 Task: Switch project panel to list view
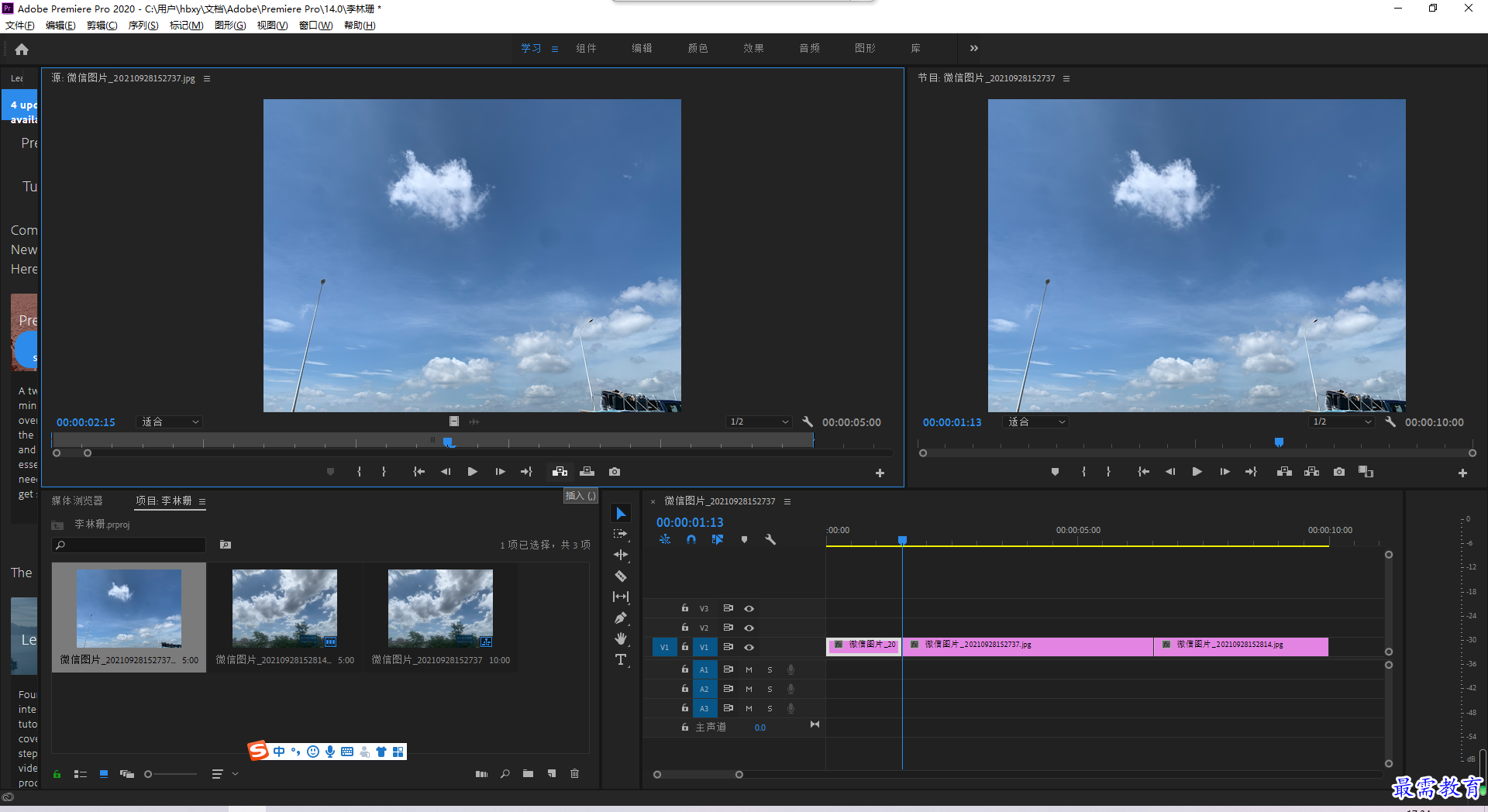81,774
